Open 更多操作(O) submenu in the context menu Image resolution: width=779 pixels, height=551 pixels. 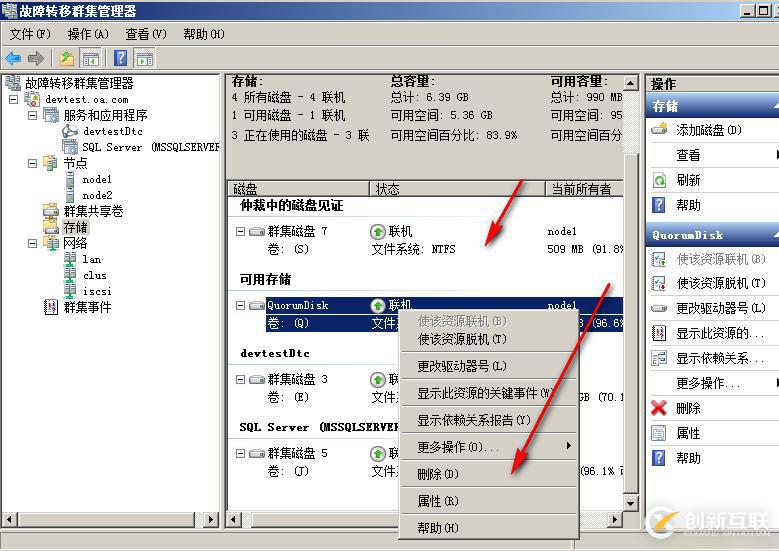pyautogui.click(x=489, y=447)
